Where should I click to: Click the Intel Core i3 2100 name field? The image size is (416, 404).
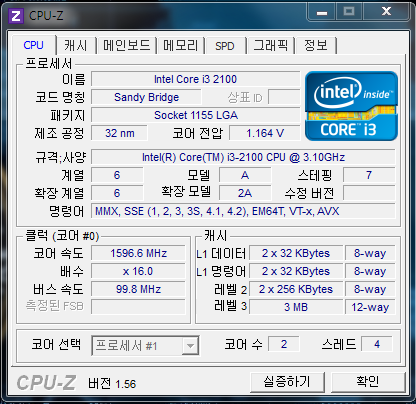[195, 79]
